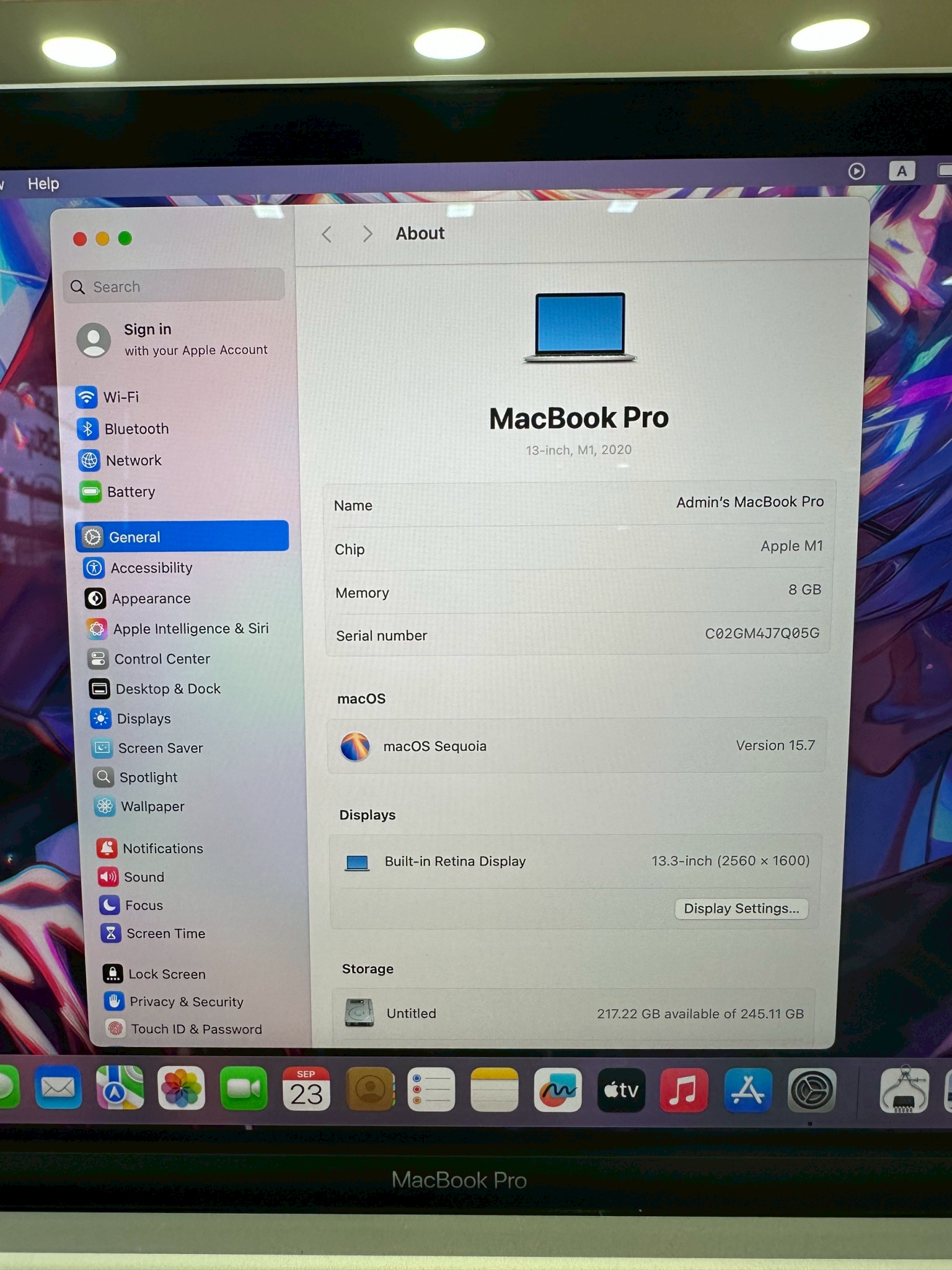952x1270 pixels.
Task: Click the Chip value Apple M1
Action: point(791,546)
